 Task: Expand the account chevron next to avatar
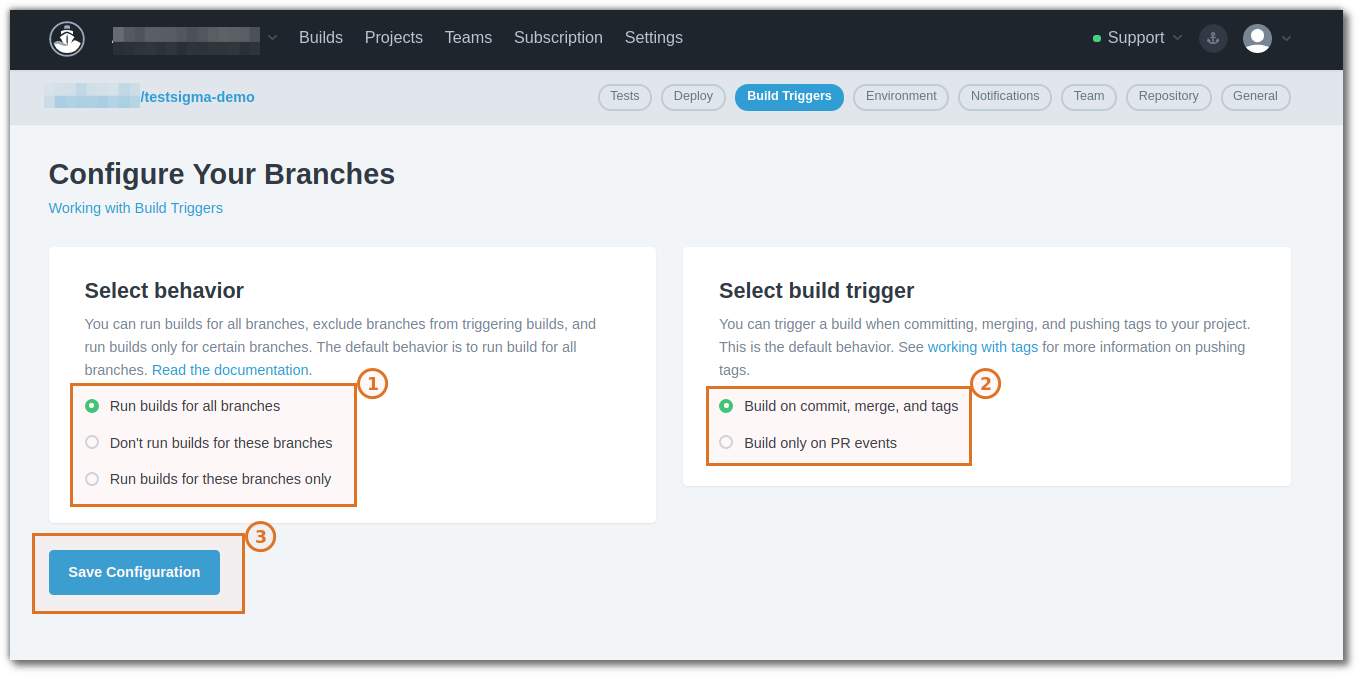(1286, 38)
